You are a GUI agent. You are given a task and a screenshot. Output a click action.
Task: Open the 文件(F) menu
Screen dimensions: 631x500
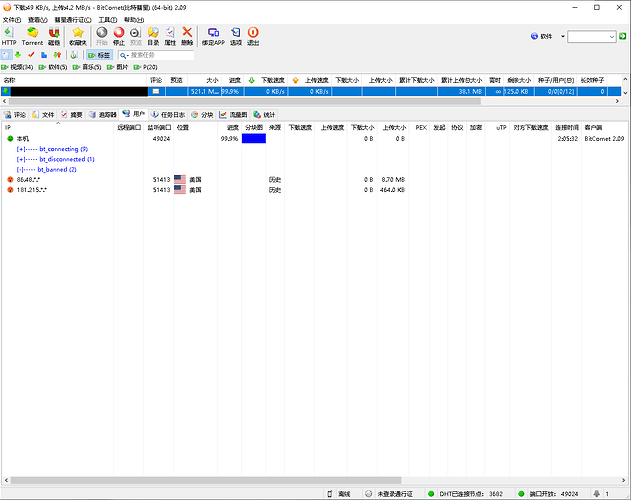tap(12, 19)
